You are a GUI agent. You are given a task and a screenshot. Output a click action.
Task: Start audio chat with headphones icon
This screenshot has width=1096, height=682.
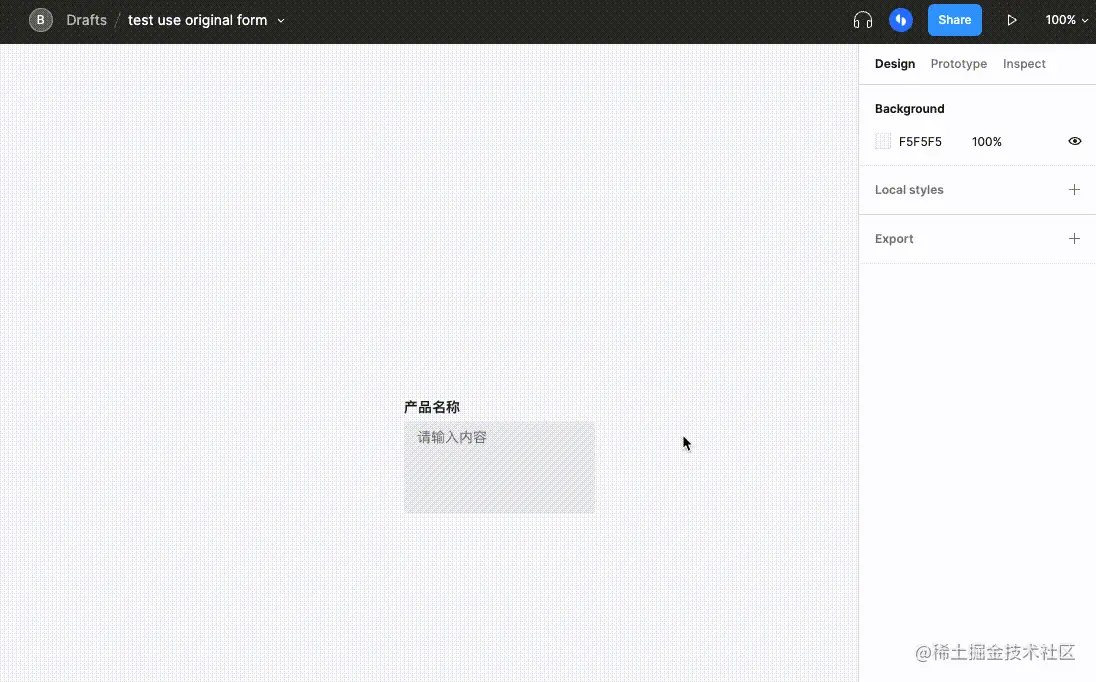point(863,20)
